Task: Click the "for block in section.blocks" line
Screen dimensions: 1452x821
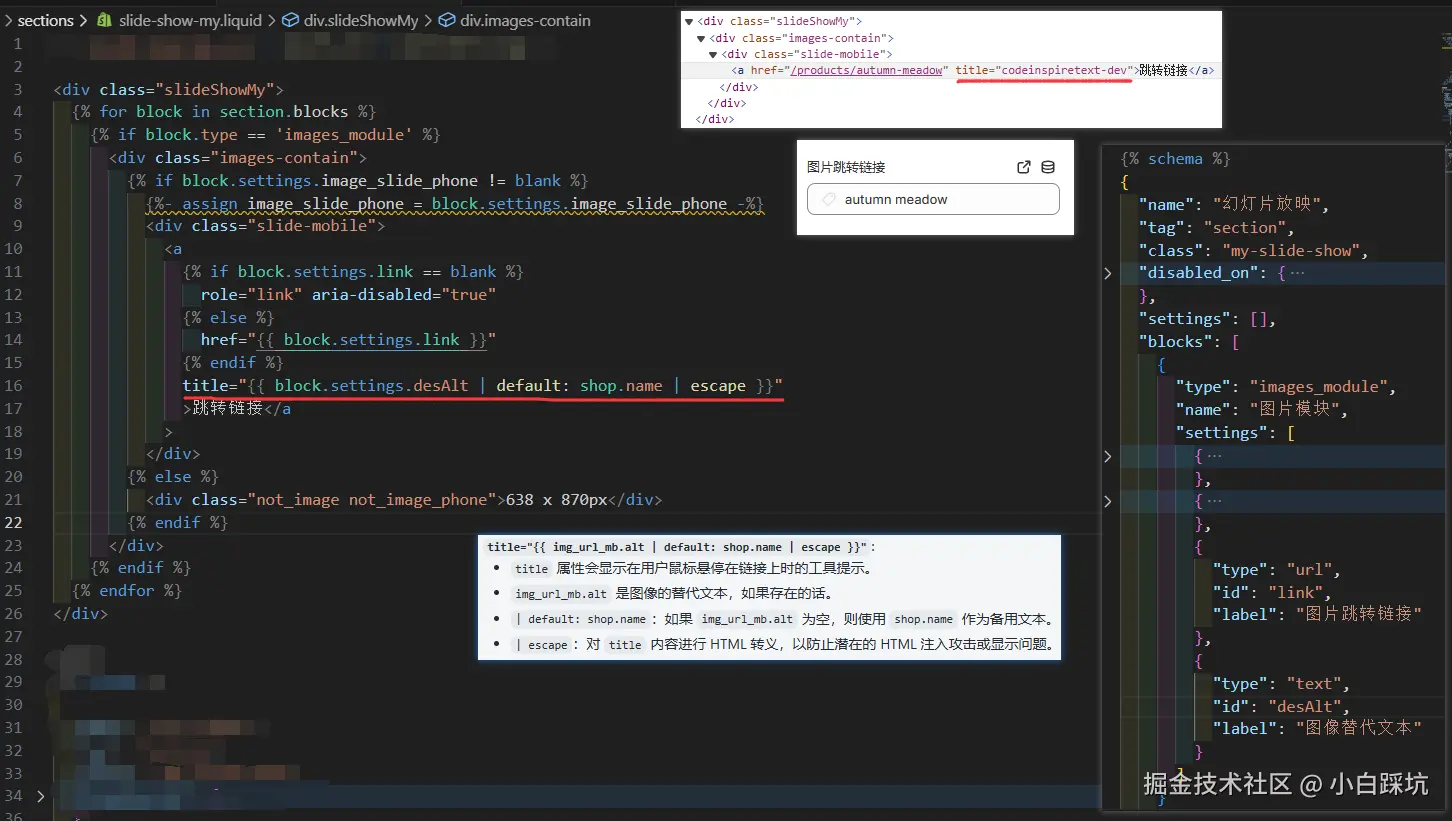Action: point(224,111)
